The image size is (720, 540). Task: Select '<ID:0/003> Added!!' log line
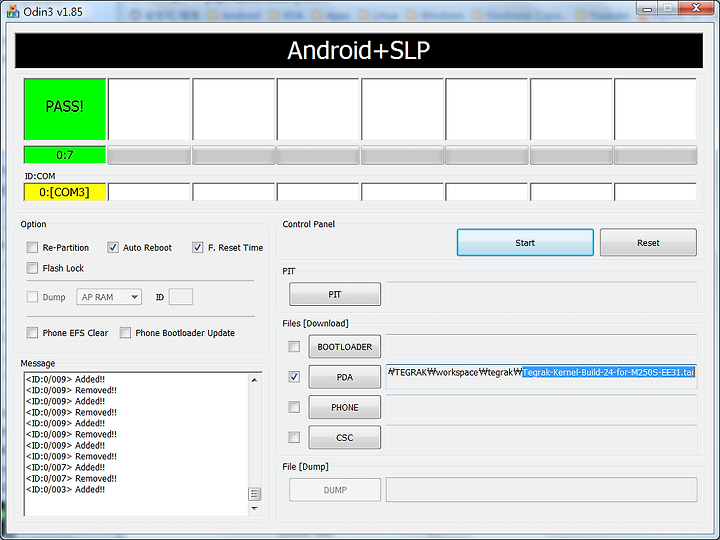point(65,489)
